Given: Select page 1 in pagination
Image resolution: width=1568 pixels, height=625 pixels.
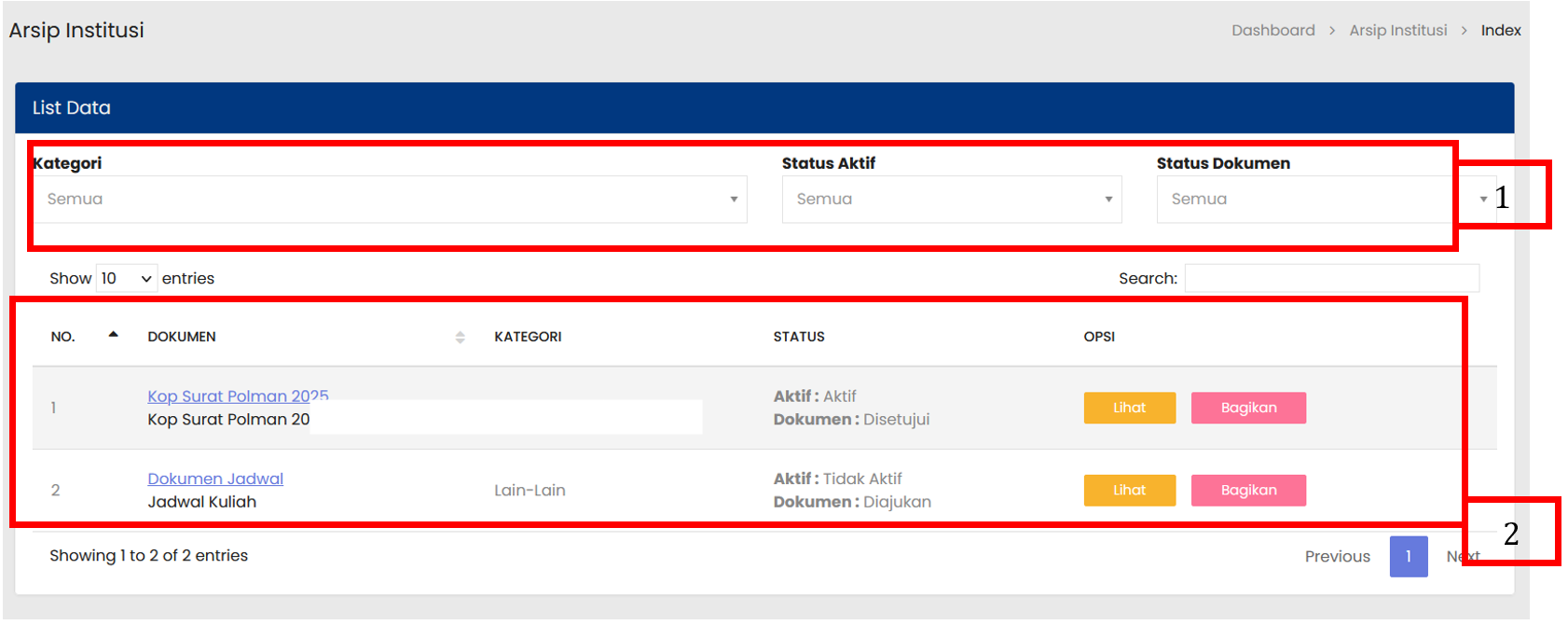Looking at the screenshot, I should coord(1408,557).
